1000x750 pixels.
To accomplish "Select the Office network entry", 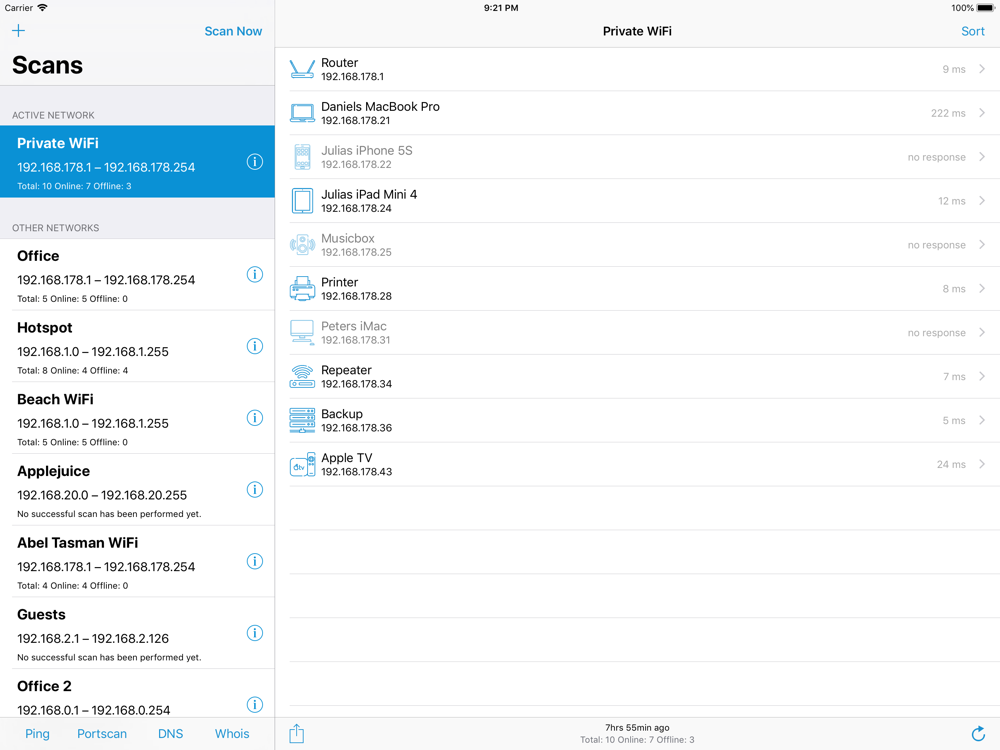I will point(137,275).
